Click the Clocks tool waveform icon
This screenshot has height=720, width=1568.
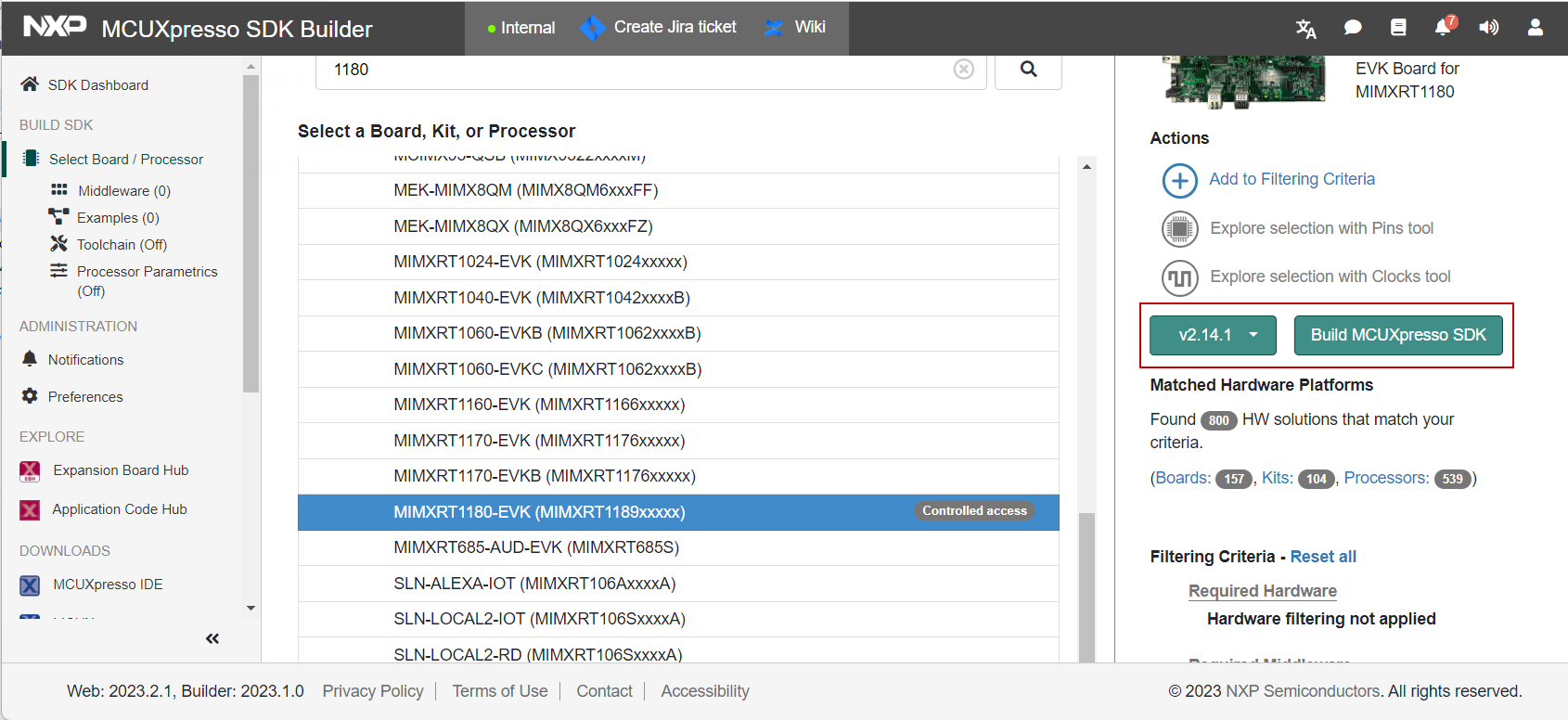[1179, 277]
